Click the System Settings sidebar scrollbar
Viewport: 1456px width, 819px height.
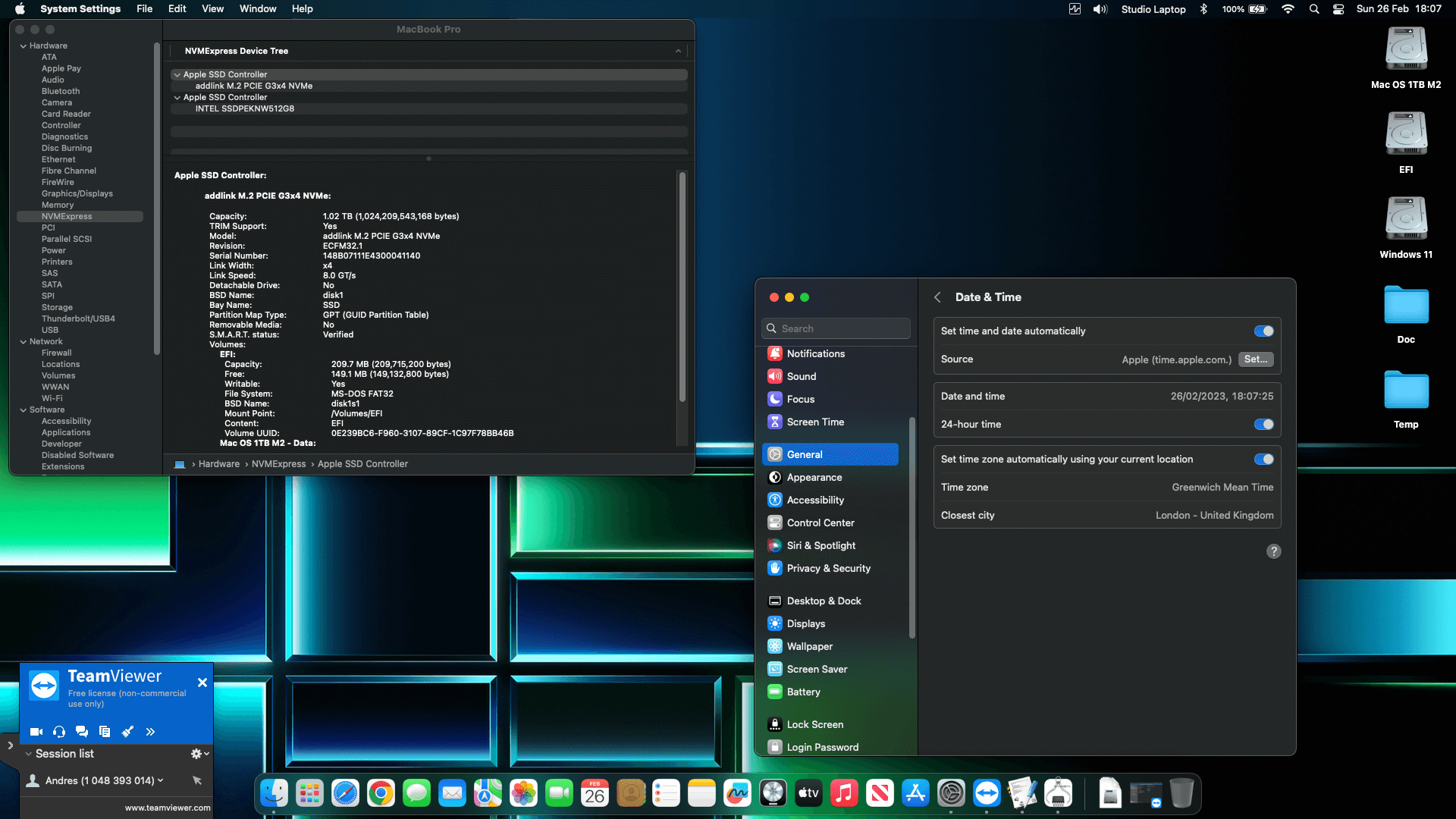click(912, 527)
